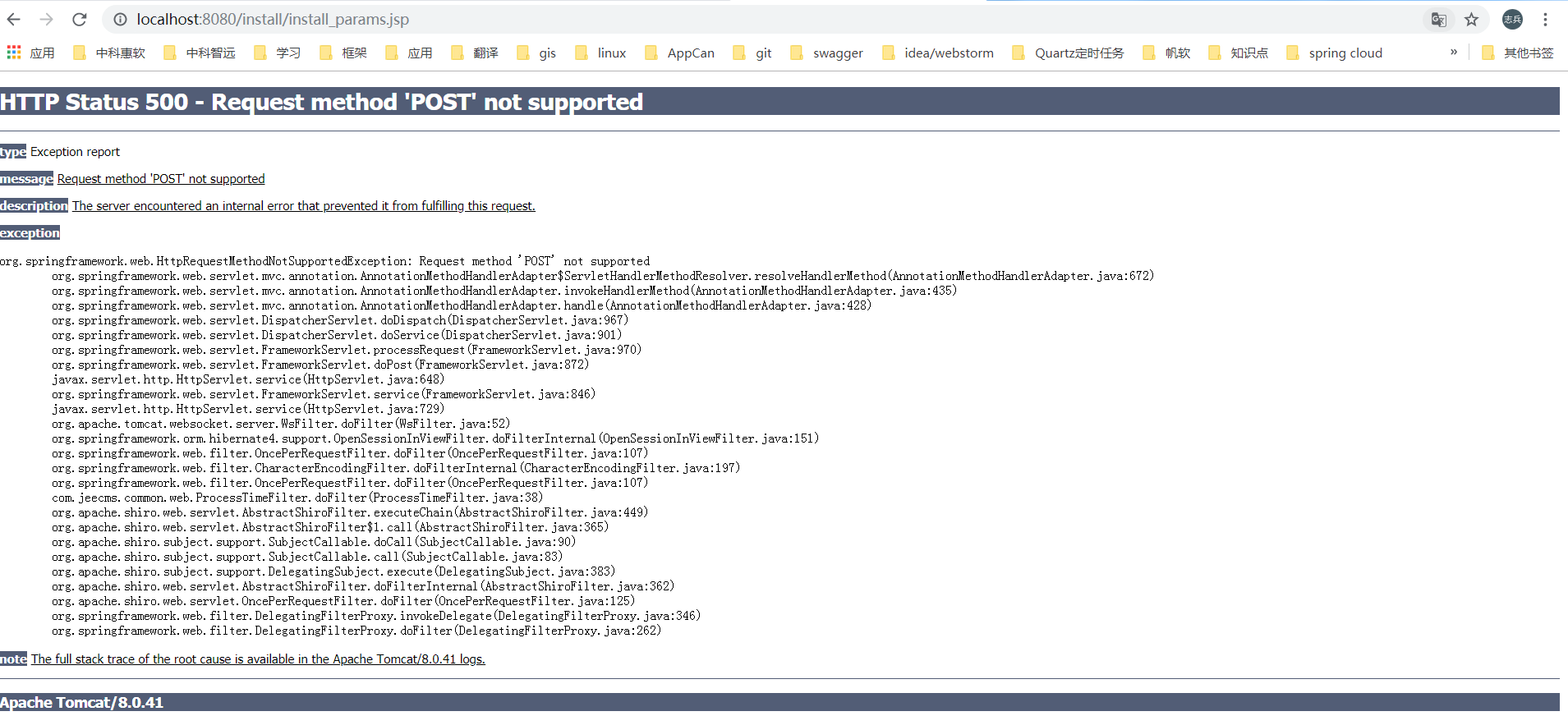The height and width of the screenshot is (716, 1568).
Task: Reload the current page
Action: (80, 20)
